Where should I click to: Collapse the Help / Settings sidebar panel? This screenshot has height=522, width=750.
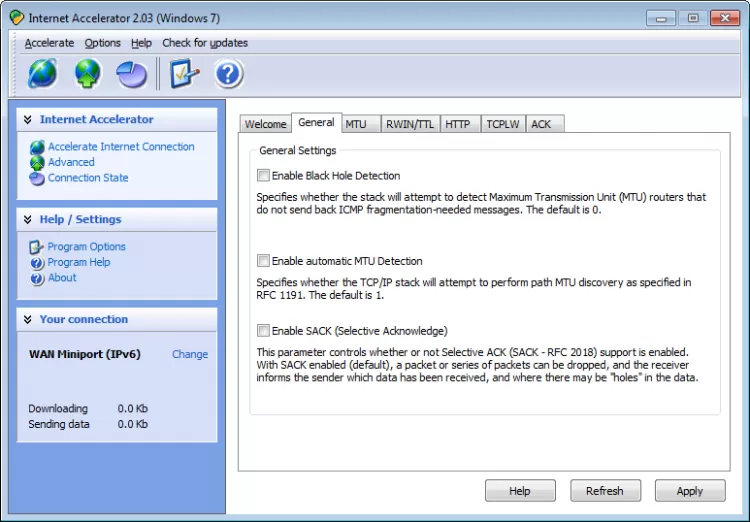click(x=28, y=219)
